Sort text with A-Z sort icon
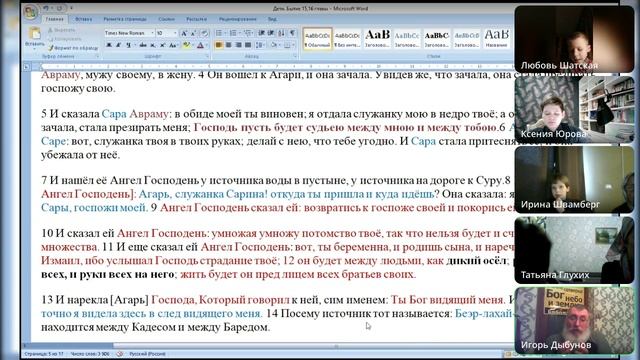This screenshot has height=360, width=640. [x=281, y=33]
